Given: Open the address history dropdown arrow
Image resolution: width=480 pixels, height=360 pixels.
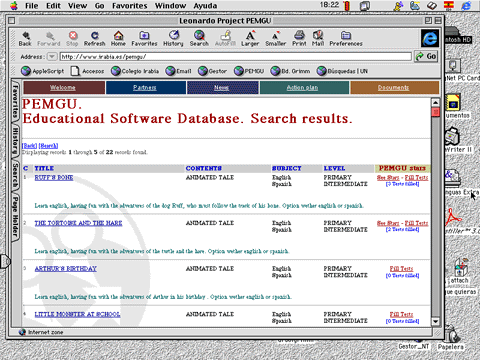Looking at the screenshot, I should (52, 57).
